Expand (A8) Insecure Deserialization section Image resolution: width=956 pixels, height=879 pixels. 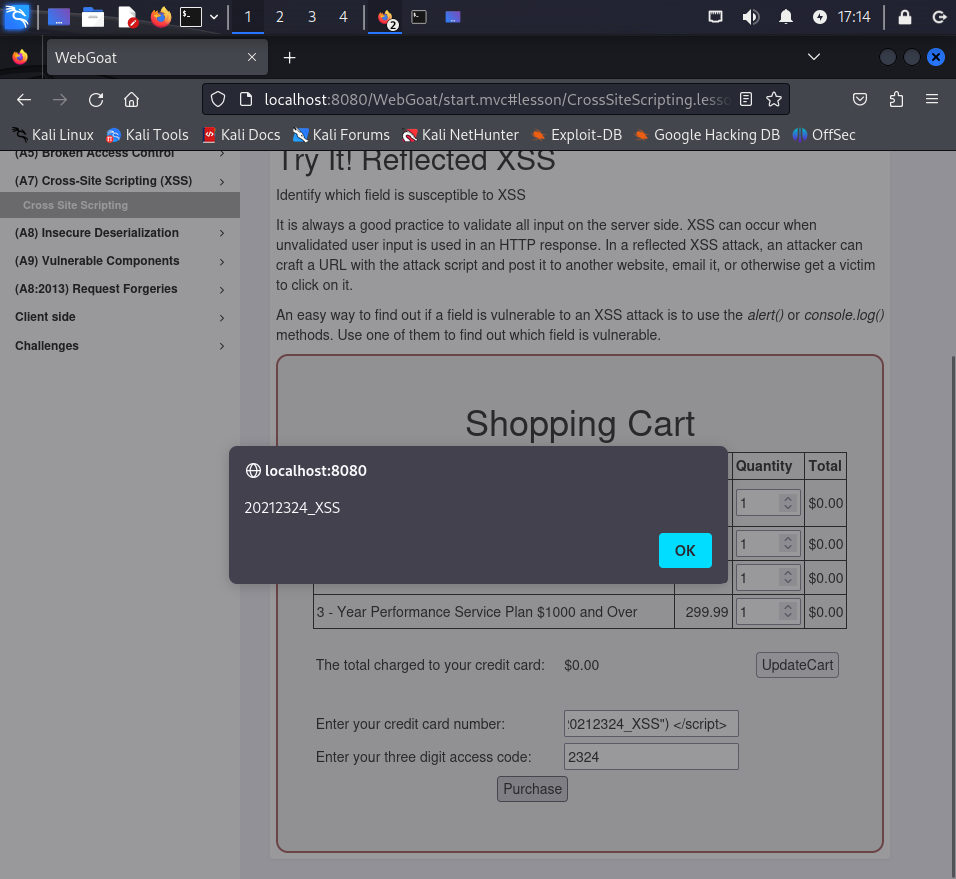point(120,233)
